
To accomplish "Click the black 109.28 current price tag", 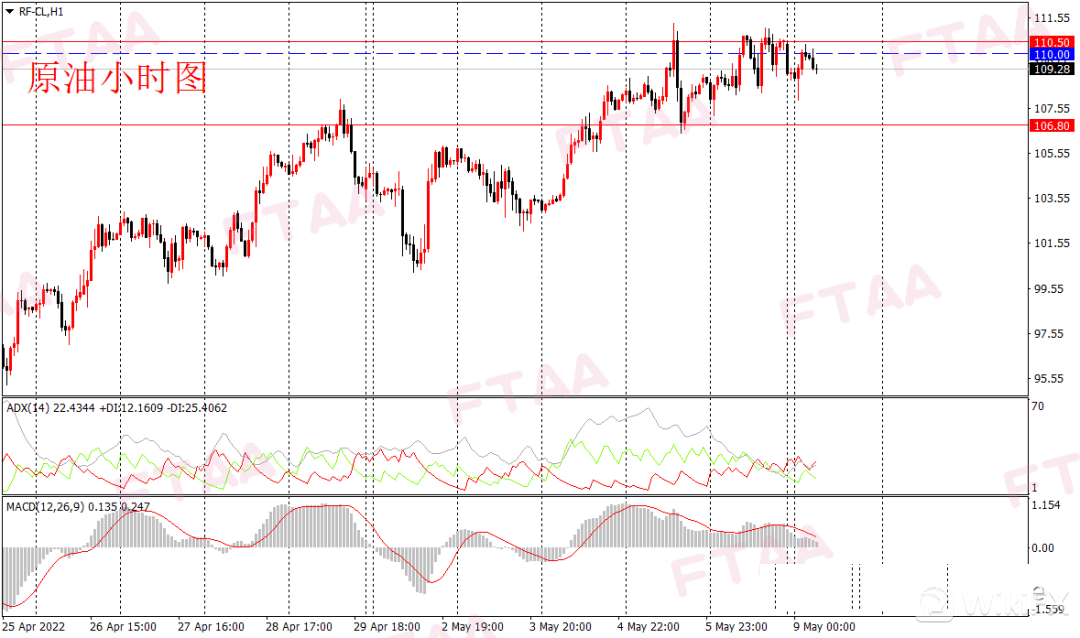I will [1052, 69].
